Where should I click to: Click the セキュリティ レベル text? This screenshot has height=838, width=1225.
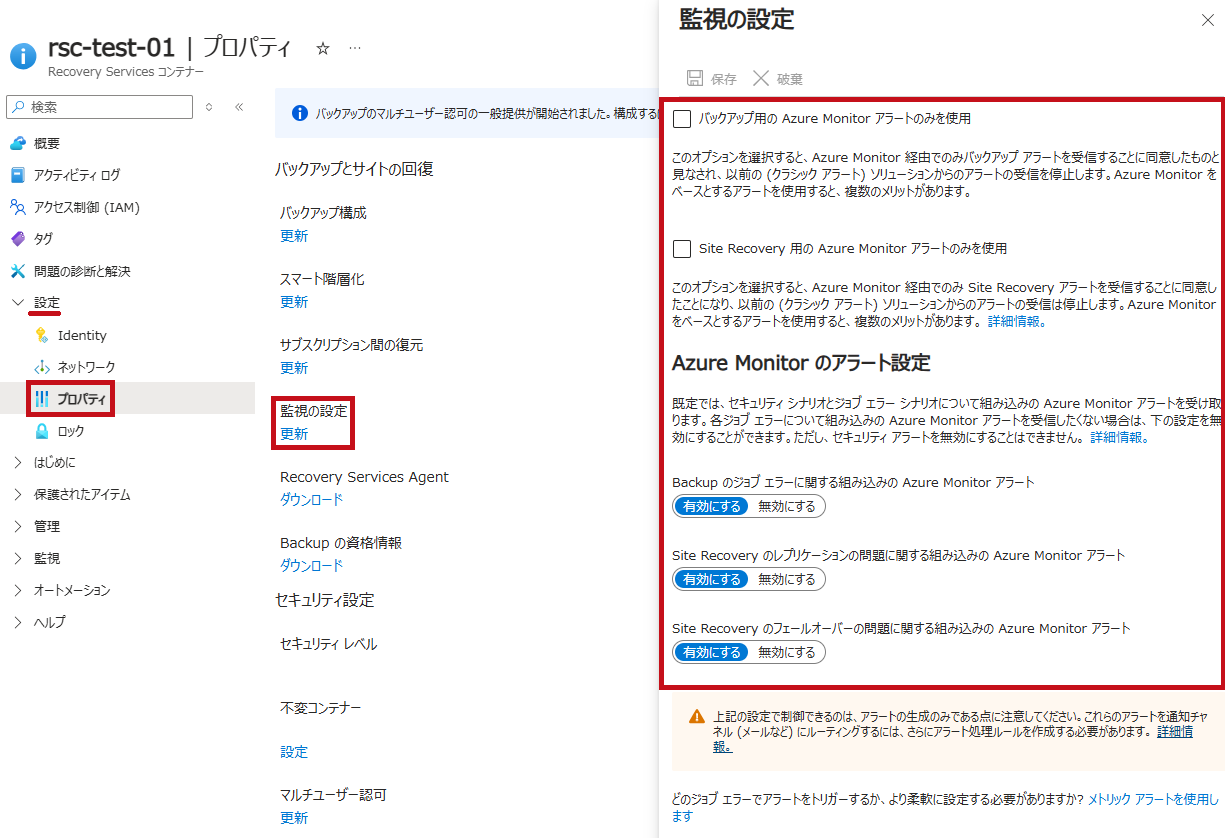pyautogui.click(x=329, y=644)
